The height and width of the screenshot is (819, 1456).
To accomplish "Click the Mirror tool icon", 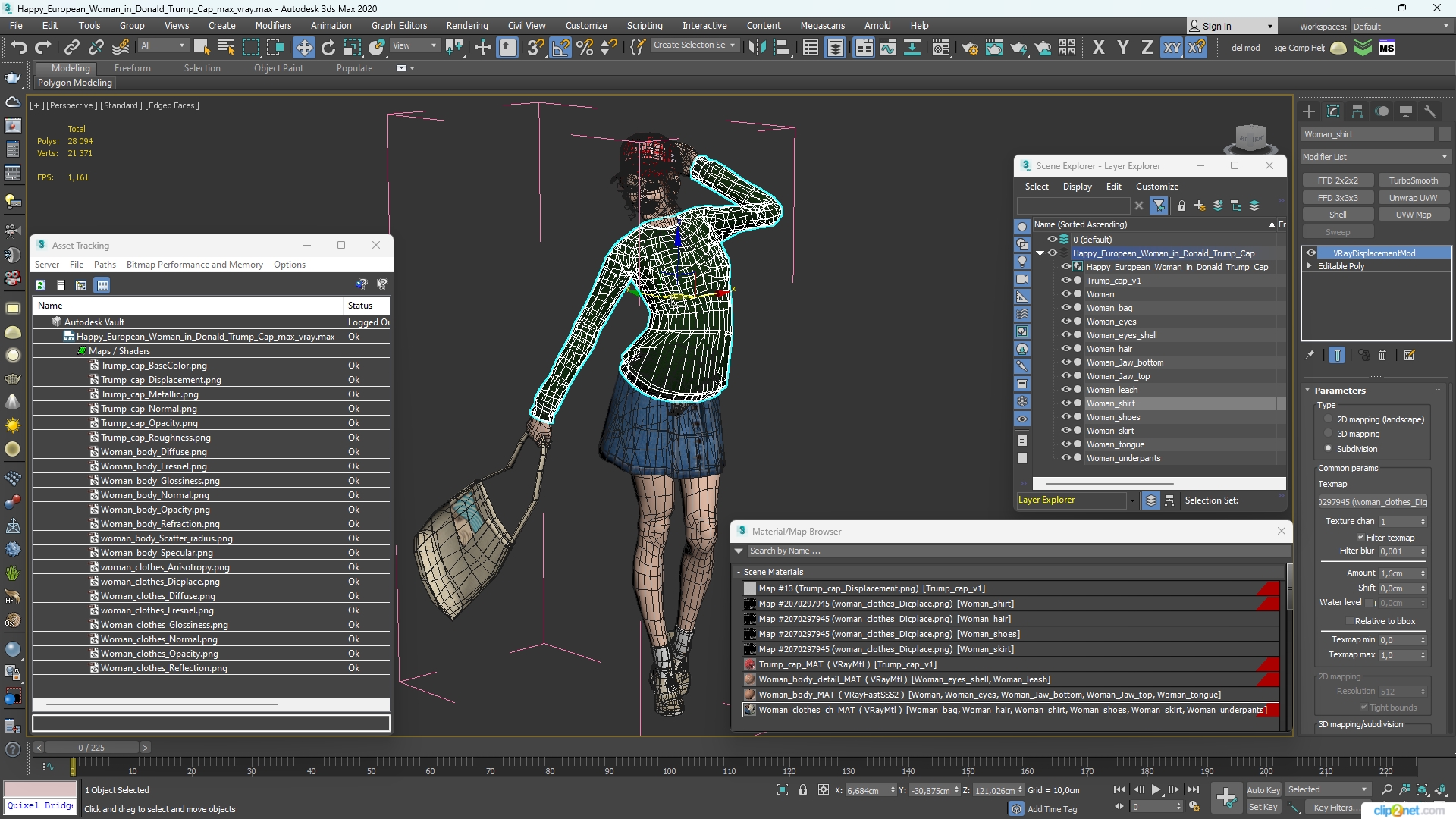I will (x=757, y=48).
